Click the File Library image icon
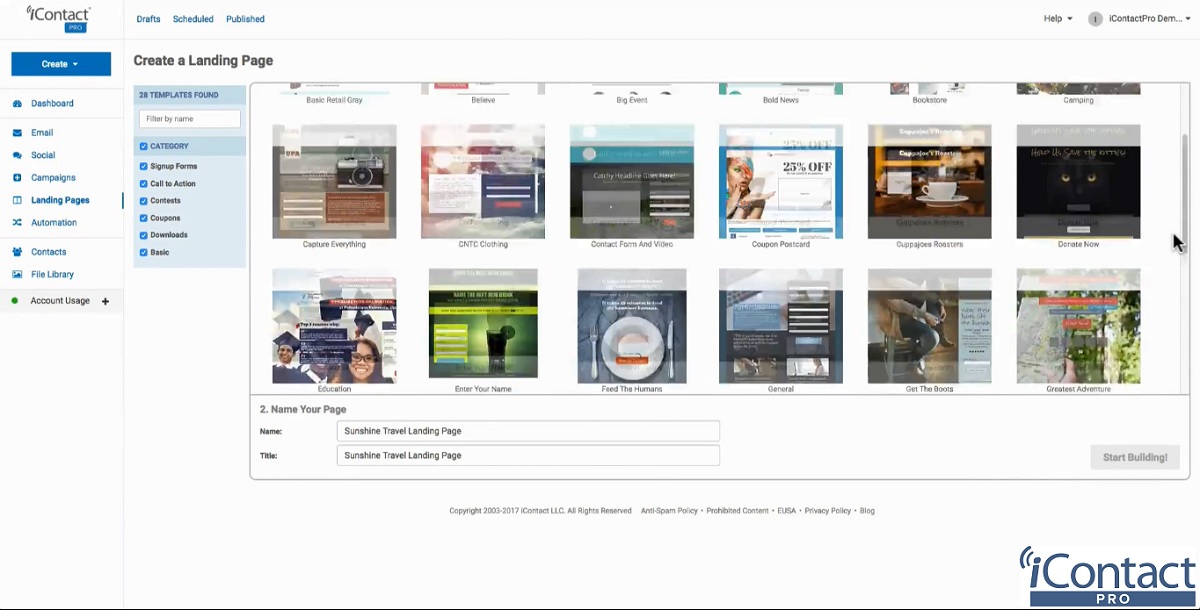Image resolution: width=1200 pixels, height=610 pixels. [x=17, y=275]
